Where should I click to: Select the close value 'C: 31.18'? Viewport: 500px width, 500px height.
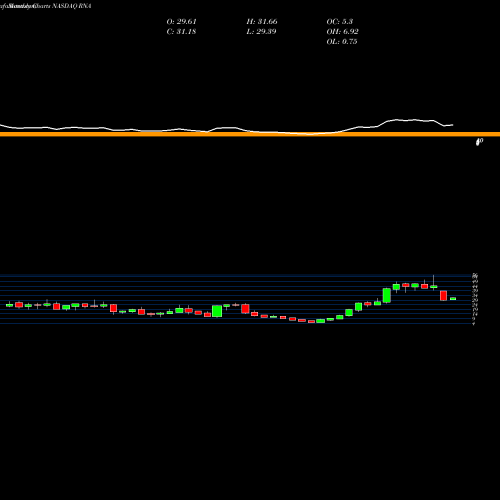point(181,32)
